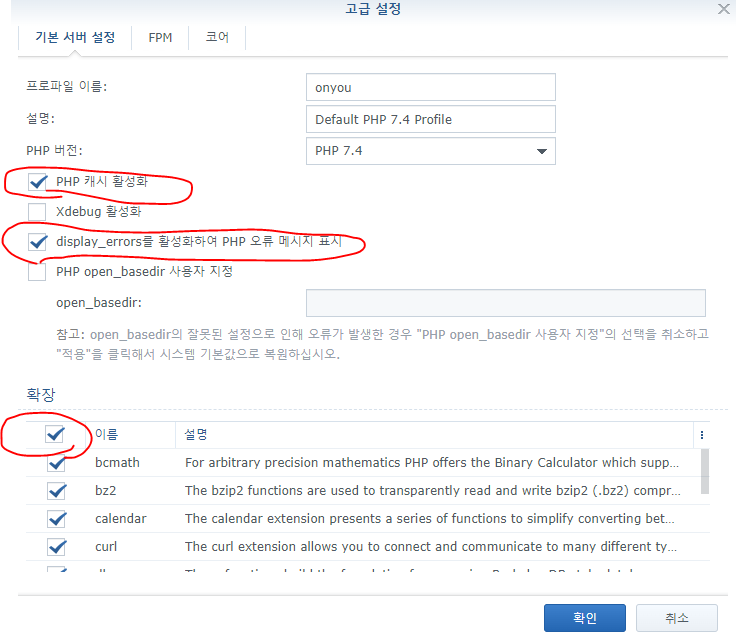Viewport: 736px width, 639px height.
Task: Toggle select-all checkbox in extension header
Action: (x=54, y=434)
